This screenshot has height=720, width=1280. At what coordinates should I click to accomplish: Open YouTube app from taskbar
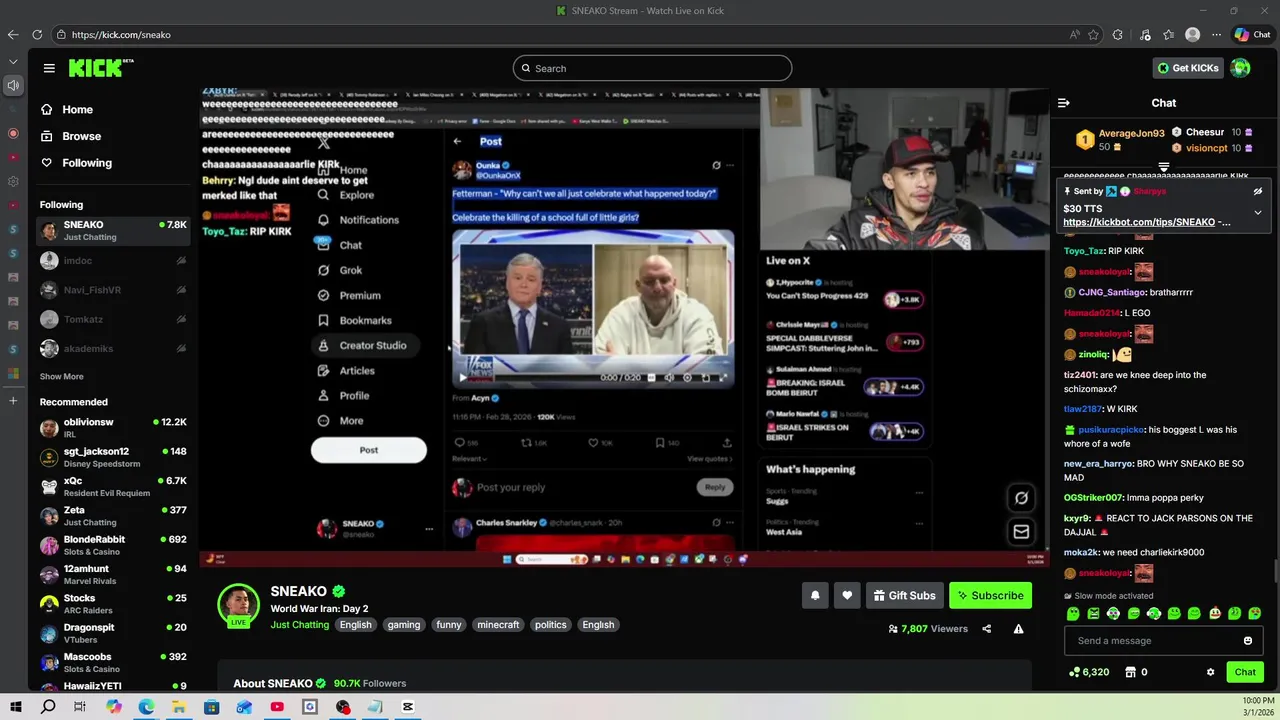pos(277,707)
